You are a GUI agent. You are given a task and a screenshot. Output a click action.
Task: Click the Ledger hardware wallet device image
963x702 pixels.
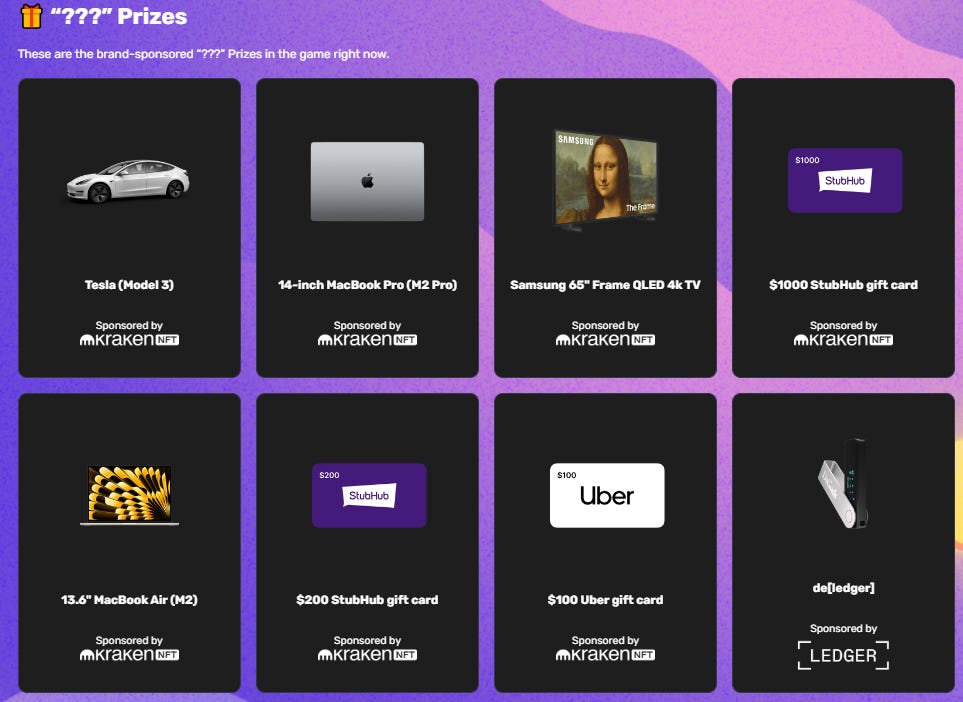pos(844,483)
